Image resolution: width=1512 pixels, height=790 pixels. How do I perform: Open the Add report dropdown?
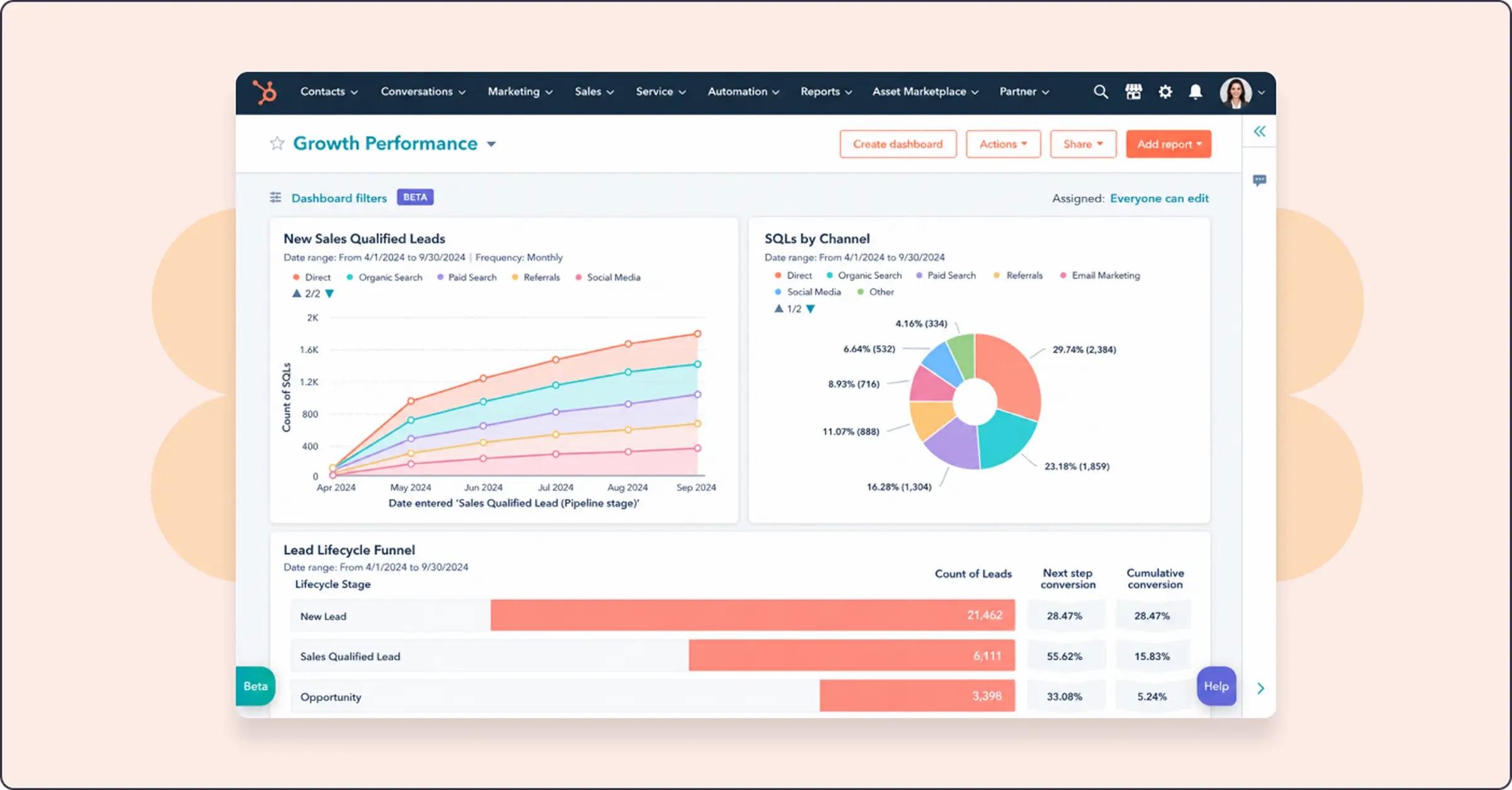[1169, 144]
